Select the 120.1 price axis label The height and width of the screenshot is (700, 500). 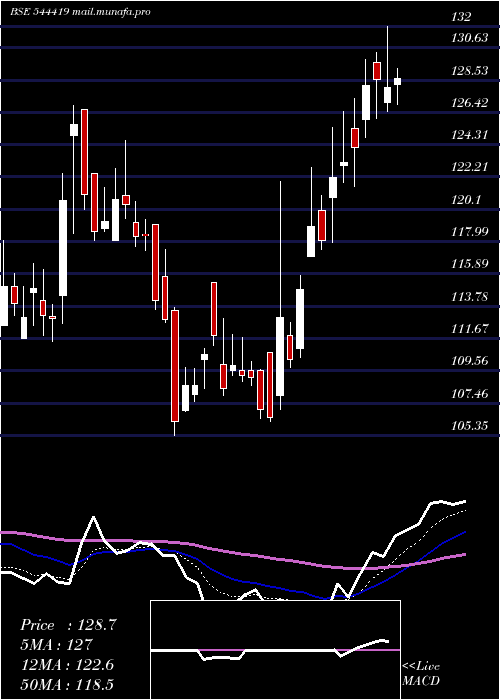coord(466,200)
